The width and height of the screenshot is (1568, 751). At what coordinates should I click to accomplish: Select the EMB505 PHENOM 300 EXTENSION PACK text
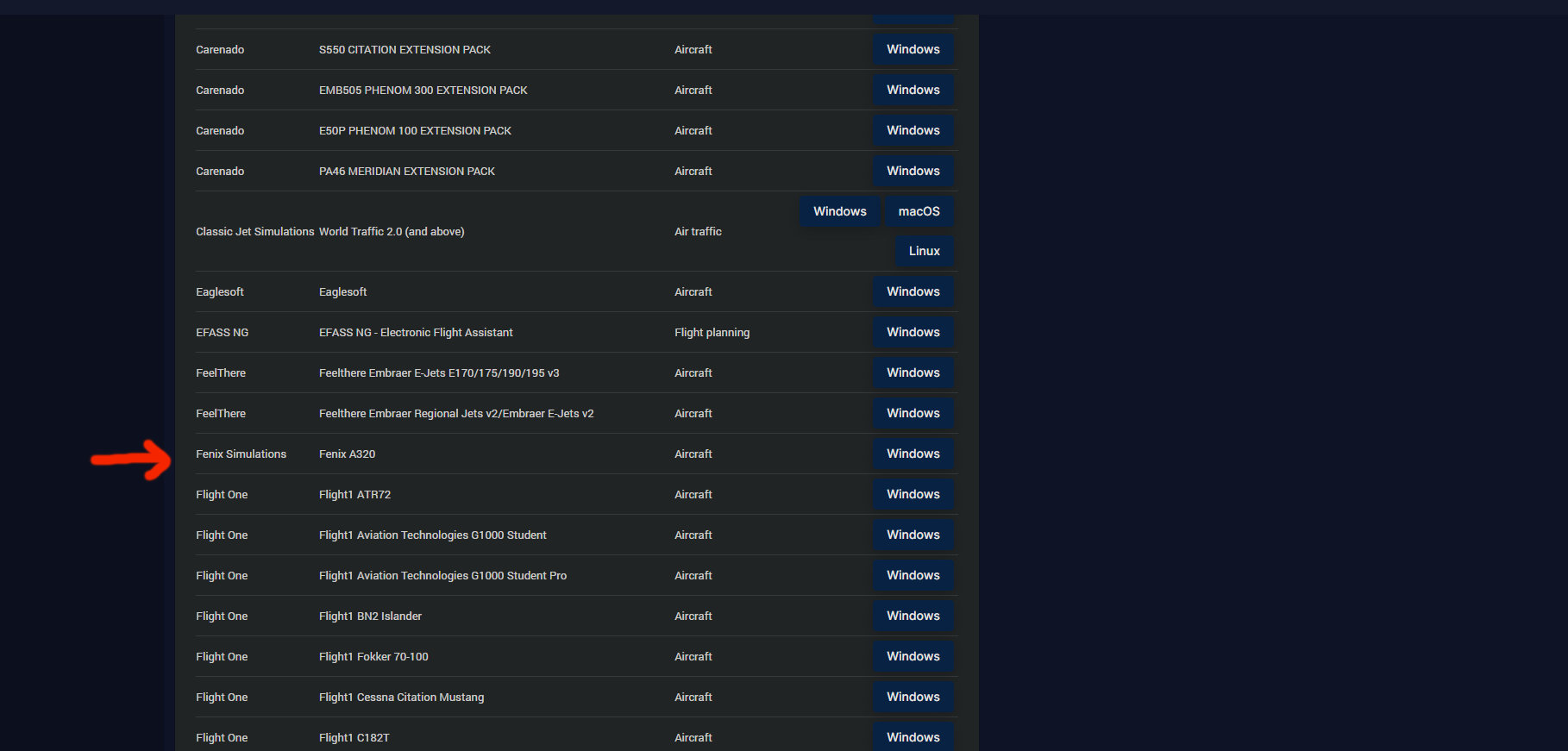(423, 91)
